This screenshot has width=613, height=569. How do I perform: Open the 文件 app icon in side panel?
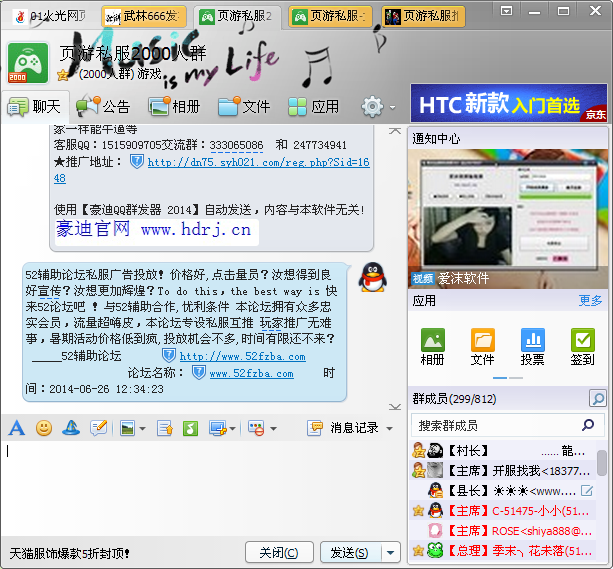[x=482, y=346]
